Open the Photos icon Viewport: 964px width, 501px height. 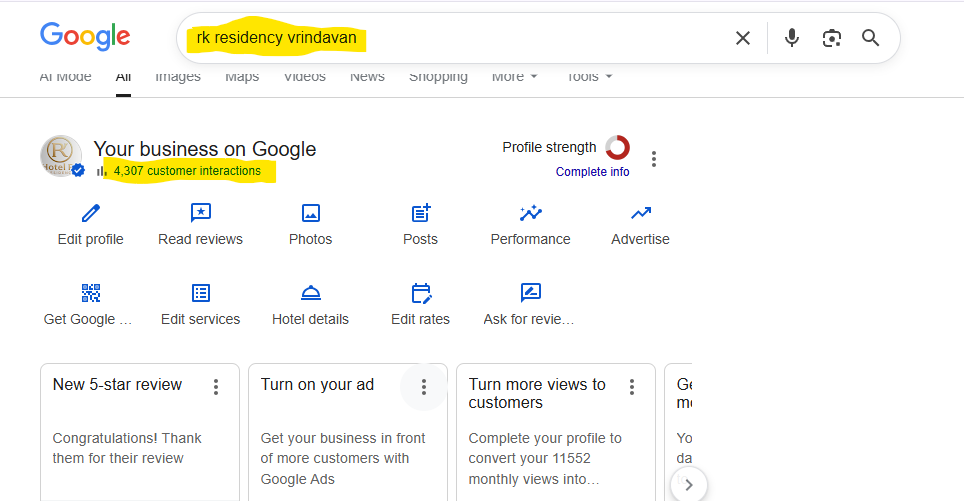click(310, 213)
